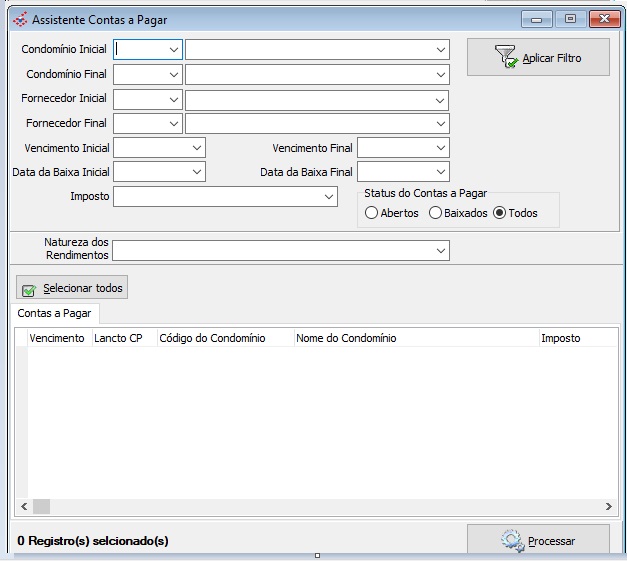
Task: Expand the Condomínio Final name dropdown
Action: tap(440, 74)
